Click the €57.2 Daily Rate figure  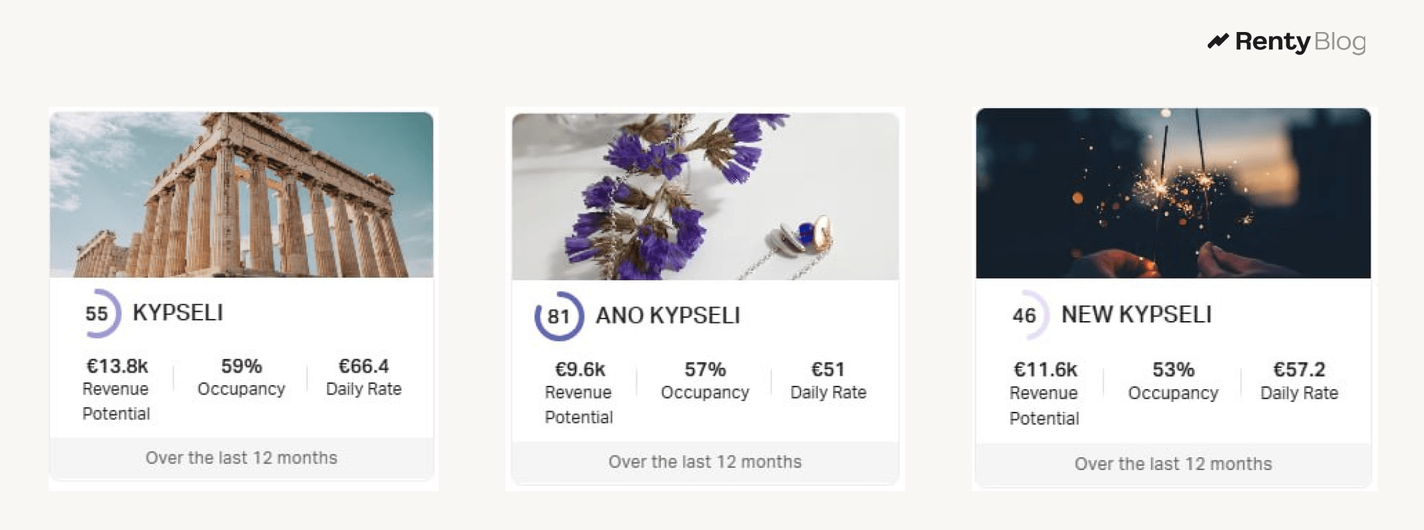click(x=1299, y=371)
